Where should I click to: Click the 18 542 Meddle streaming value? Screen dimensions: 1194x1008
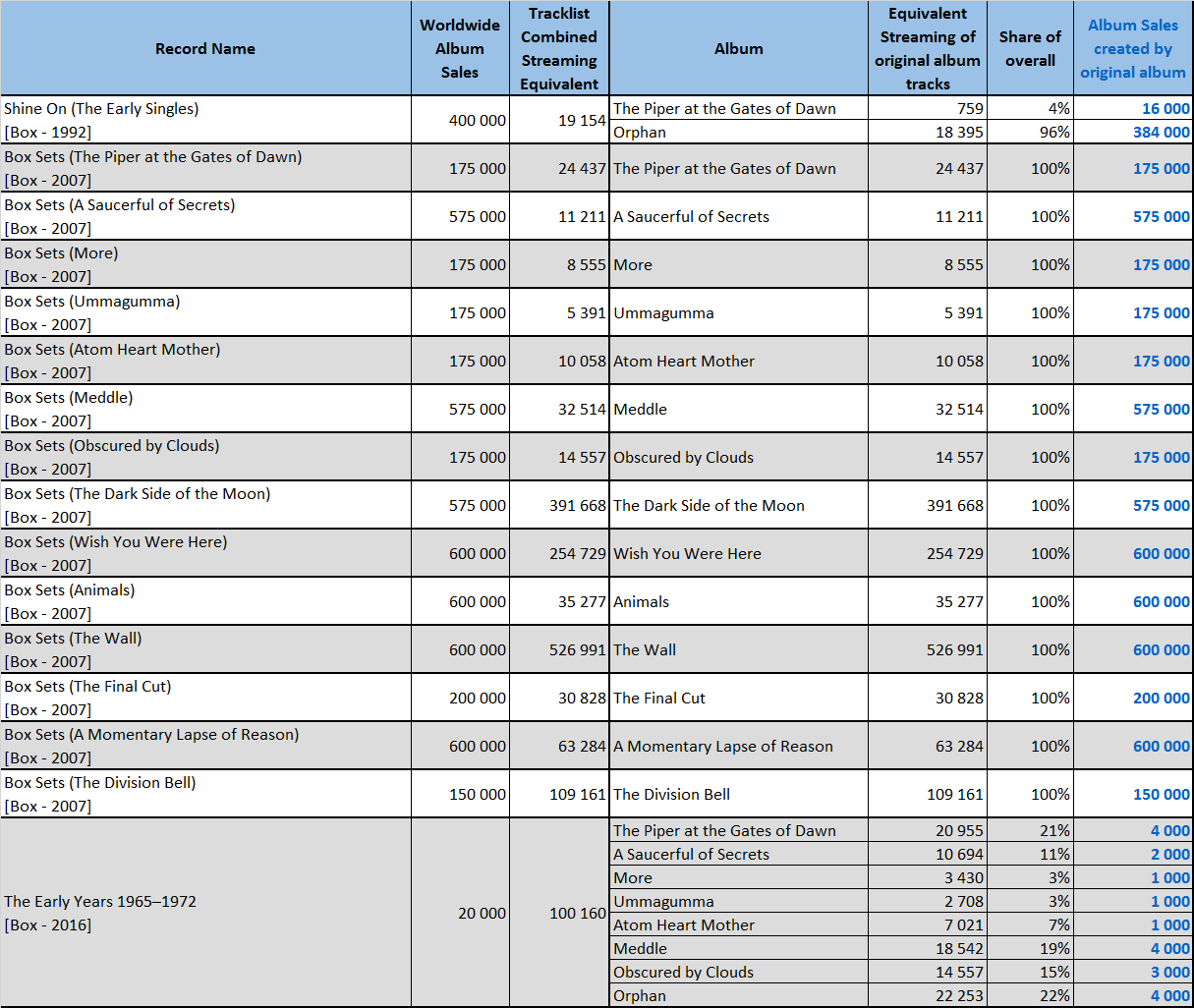pos(928,948)
